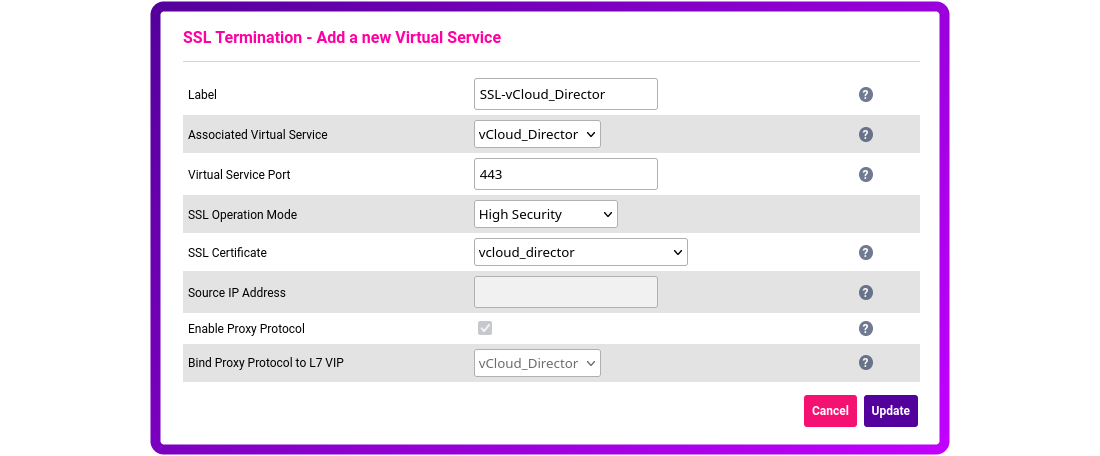Open help for Associated Virtual Service
This screenshot has height=456, width=1100.
[866, 135]
